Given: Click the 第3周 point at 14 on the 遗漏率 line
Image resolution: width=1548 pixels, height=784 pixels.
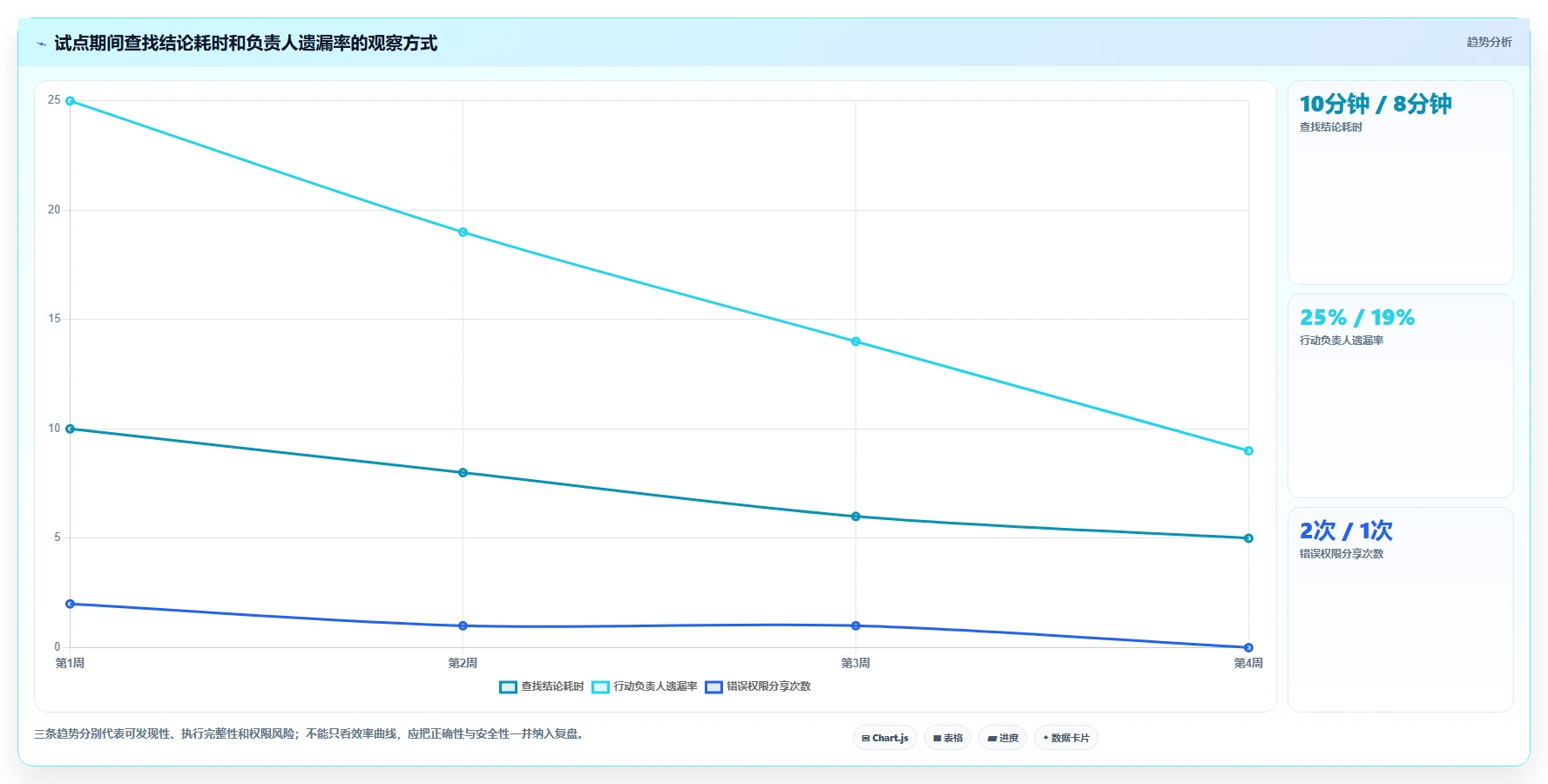Looking at the screenshot, I should point(855,341).
